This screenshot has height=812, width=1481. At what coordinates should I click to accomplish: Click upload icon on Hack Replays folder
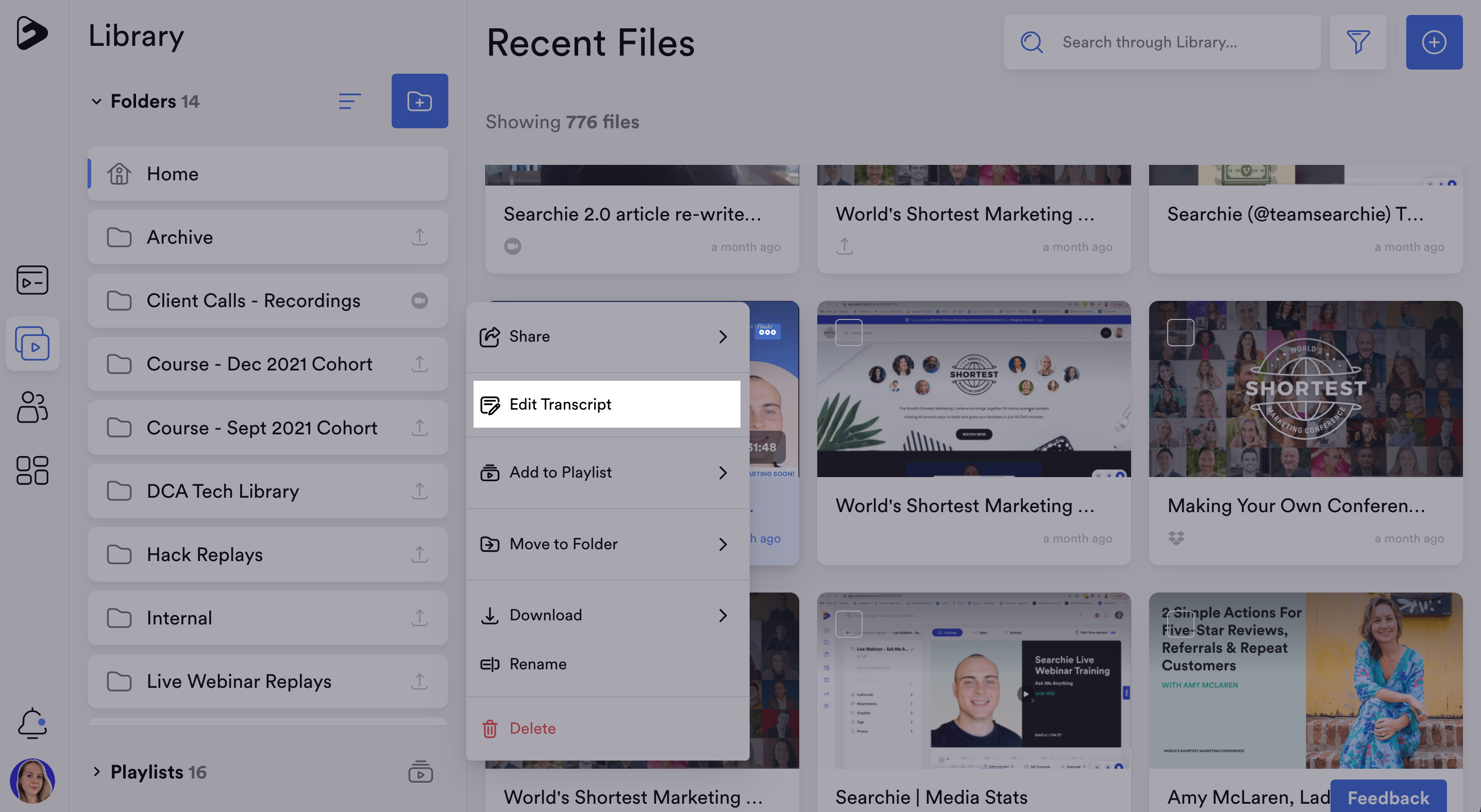(x=419, y=554)
